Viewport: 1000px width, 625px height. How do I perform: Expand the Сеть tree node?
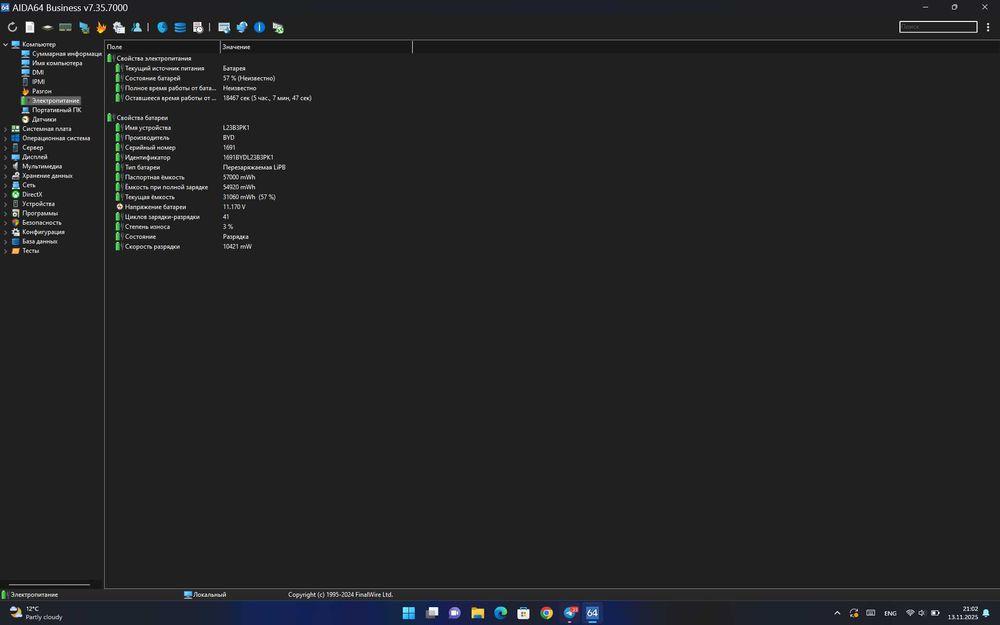click(6, 185)
